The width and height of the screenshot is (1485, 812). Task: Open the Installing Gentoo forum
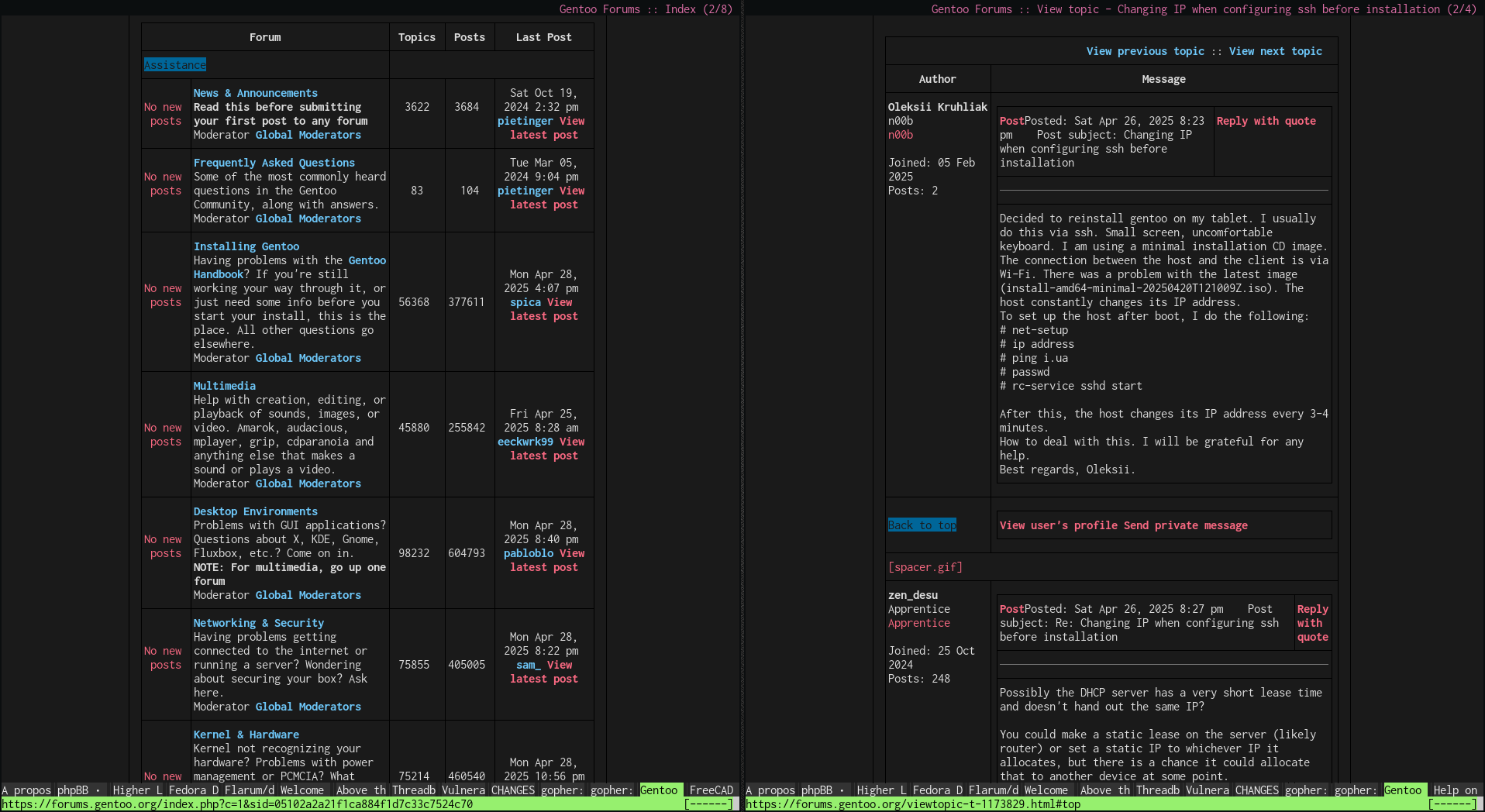coord(246,246)
